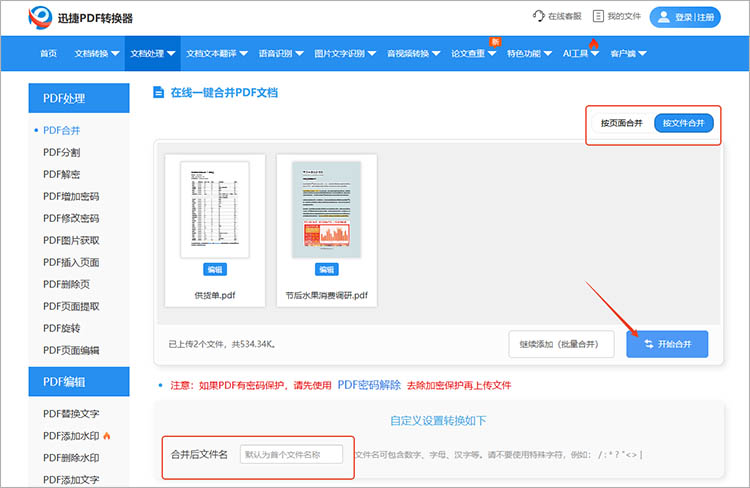Screen dimensions: 750x488
Task: Click the 在线一键合并PDF文档 title
Action: 224,92
